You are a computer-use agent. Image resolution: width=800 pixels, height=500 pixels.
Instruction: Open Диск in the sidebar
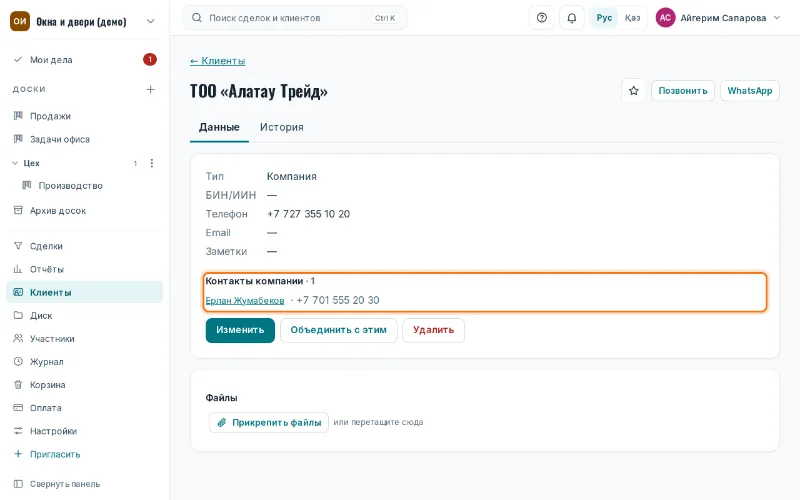tap(85, 315)
